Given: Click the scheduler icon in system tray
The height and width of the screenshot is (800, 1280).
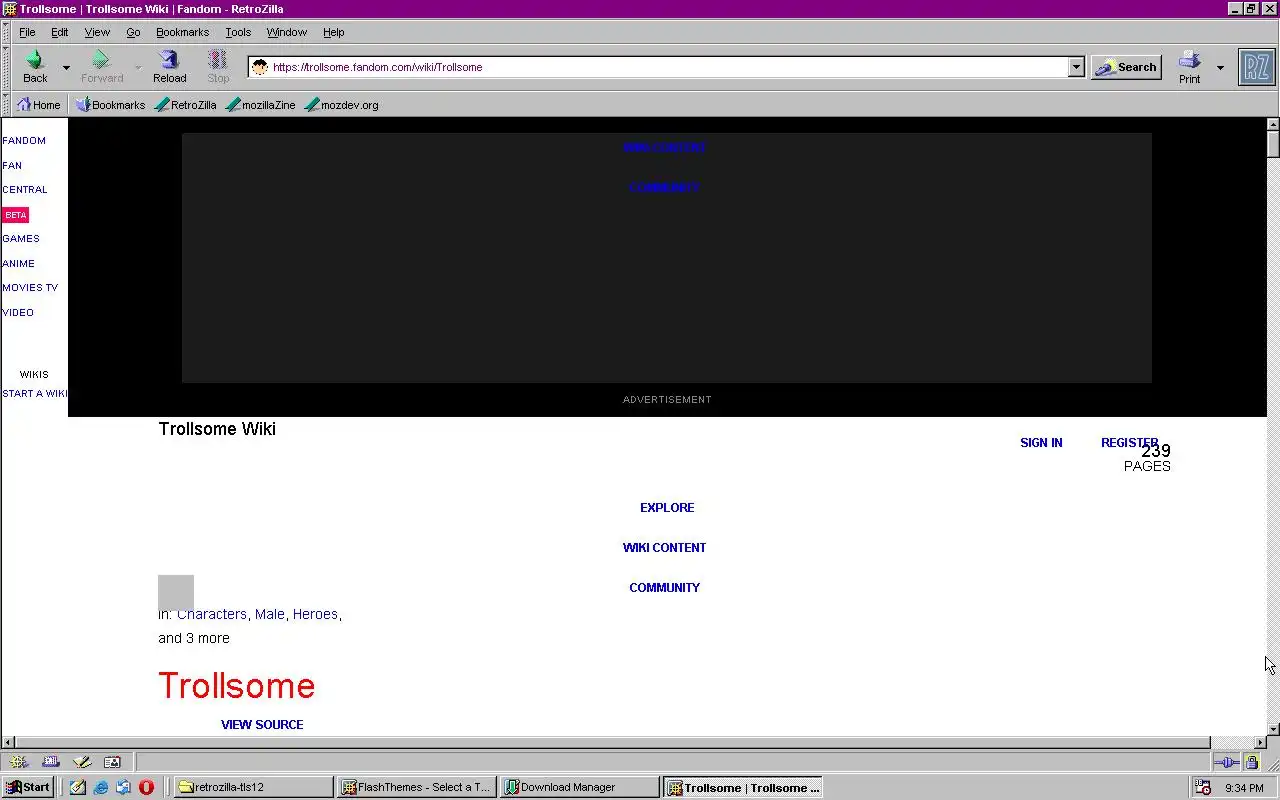Looking at the screenshot, I should click(x=1203, y=788).
